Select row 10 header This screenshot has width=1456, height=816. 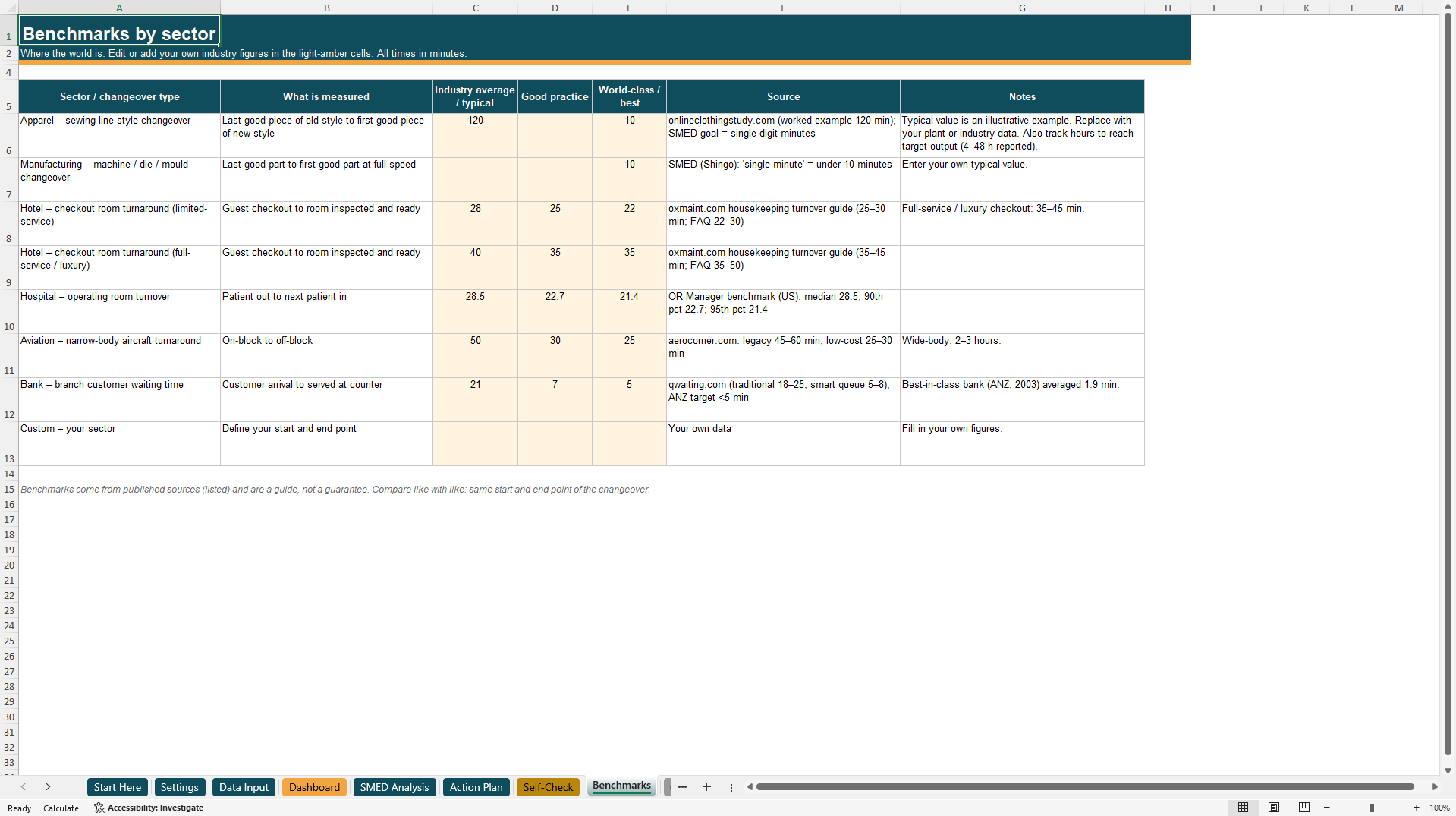pos(9,311)
